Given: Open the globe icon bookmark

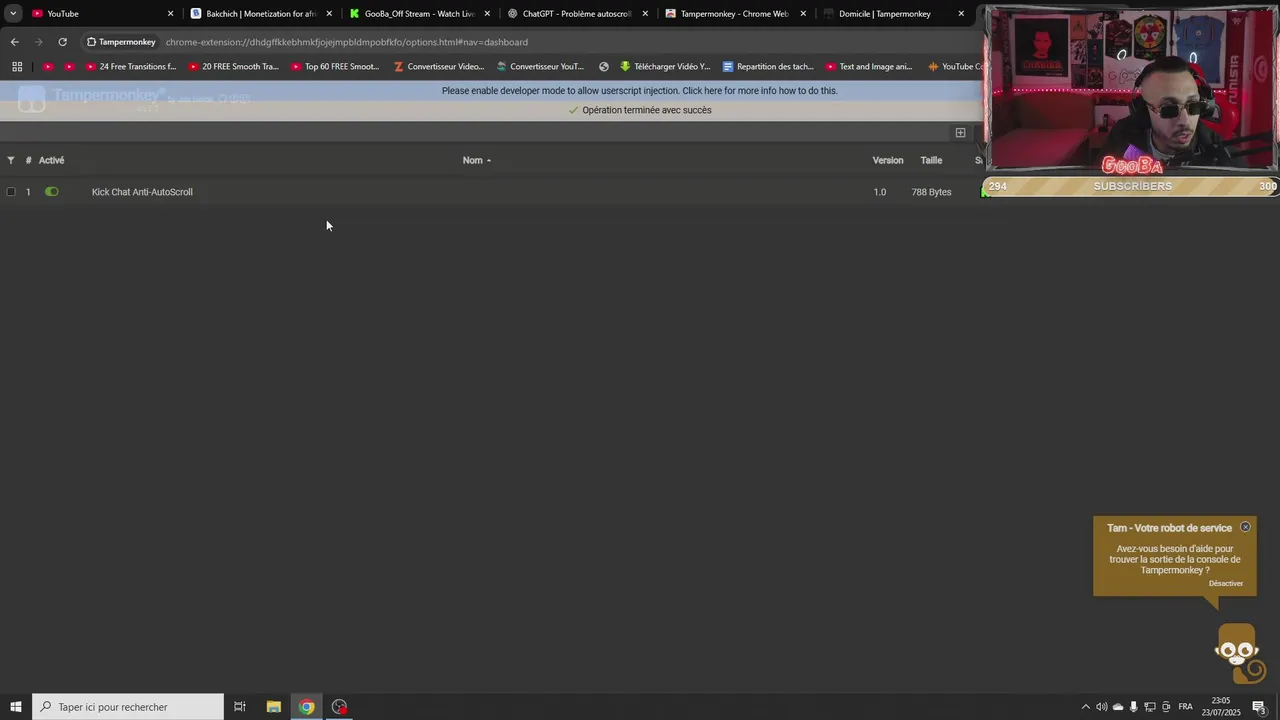Looking at the screenshot, I should [604, 67].
